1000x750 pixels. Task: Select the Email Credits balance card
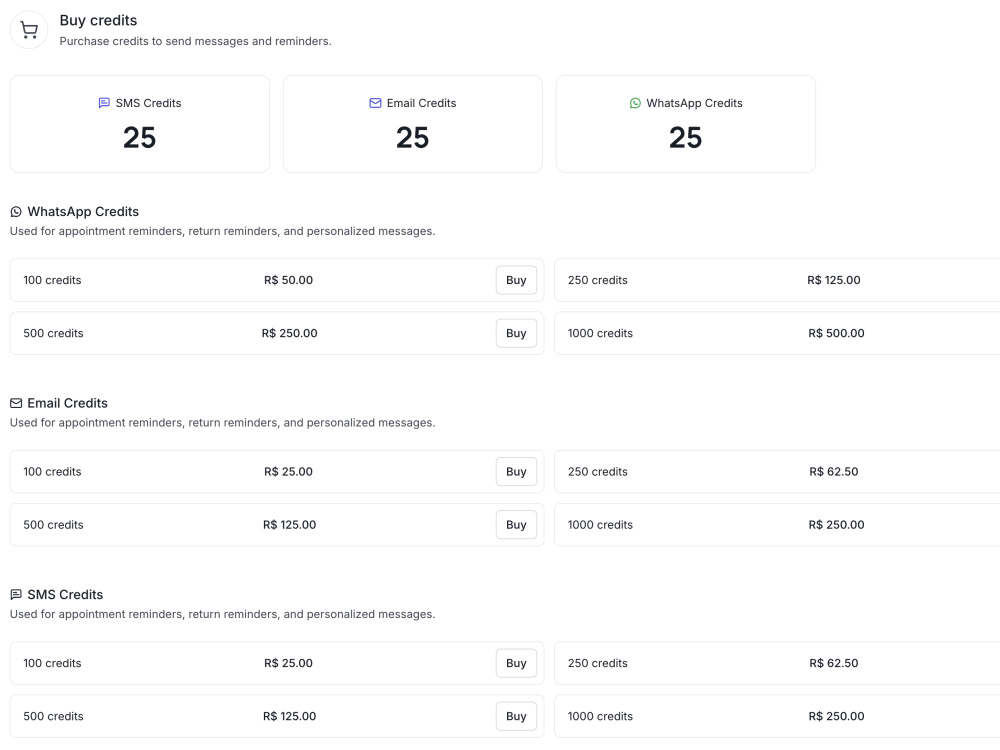point(413,124)
